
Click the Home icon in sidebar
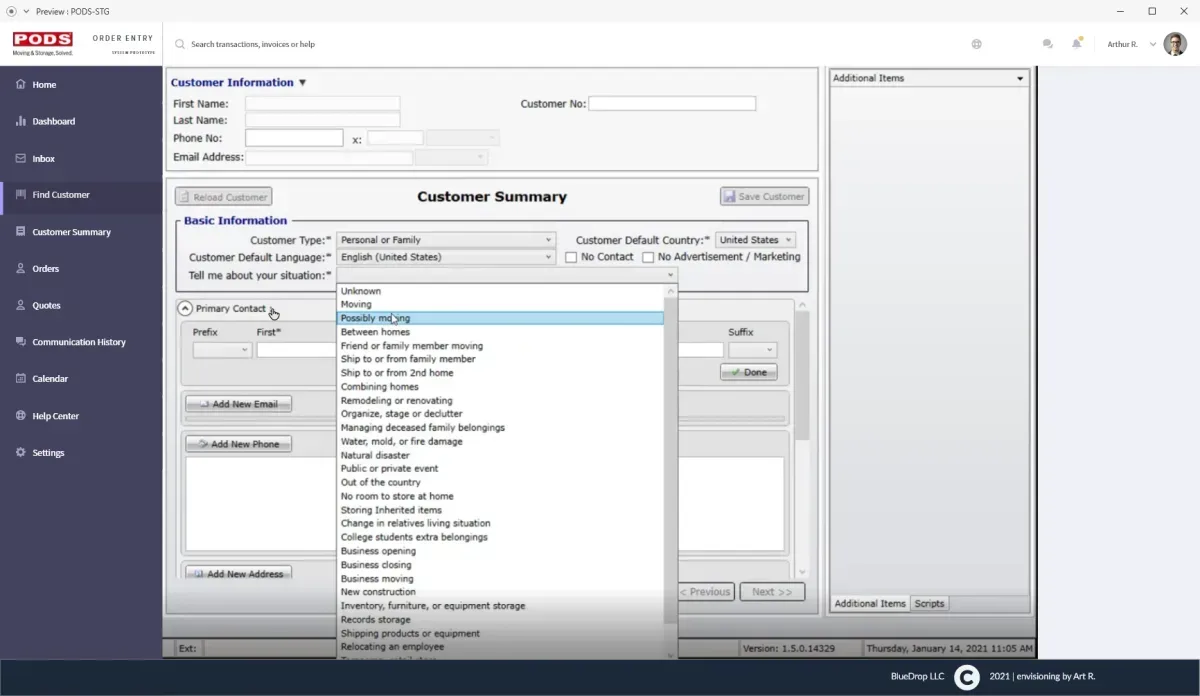(x=21, y=85)
